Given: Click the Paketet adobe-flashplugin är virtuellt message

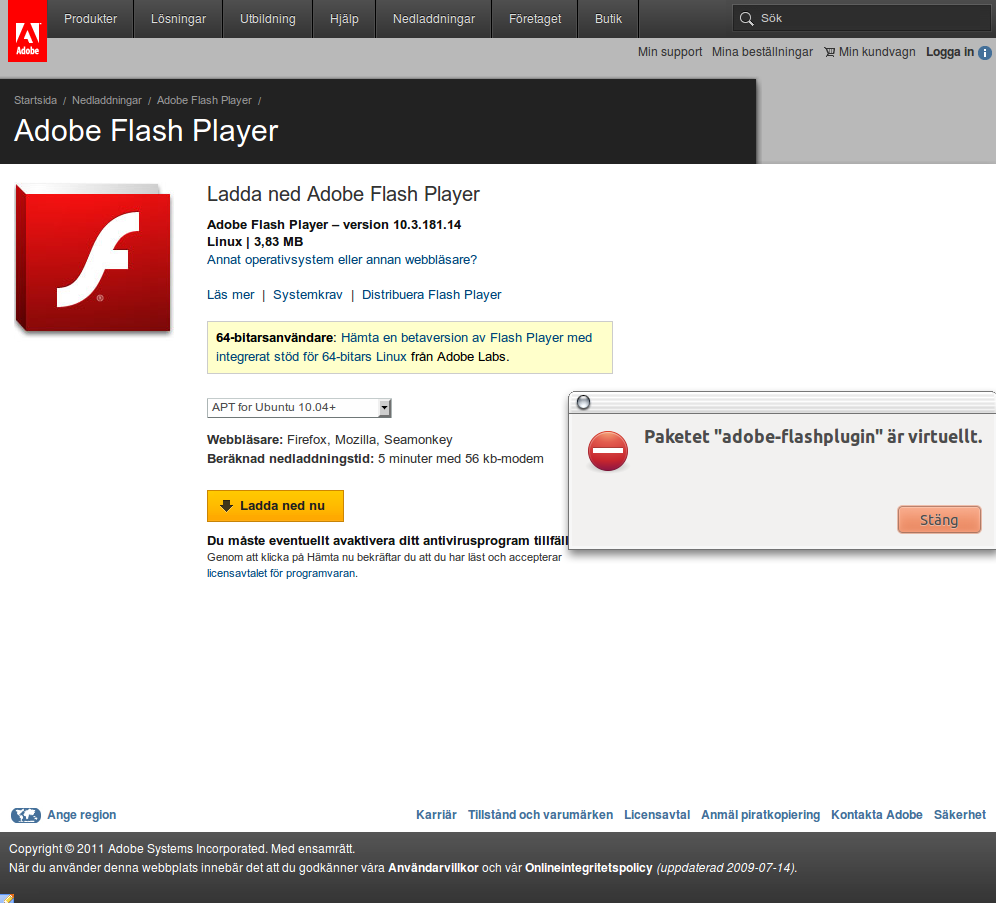Looking at the screenshot, I should [813, 437].
